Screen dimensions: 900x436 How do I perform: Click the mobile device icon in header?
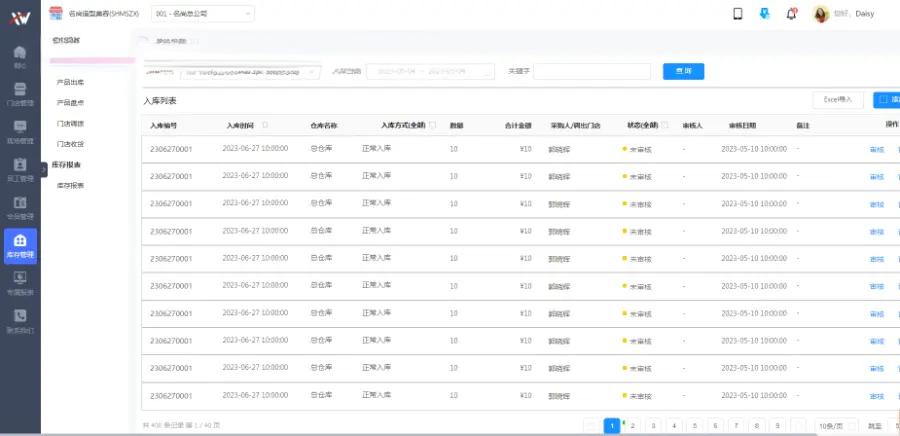click(x=738, y=14)
